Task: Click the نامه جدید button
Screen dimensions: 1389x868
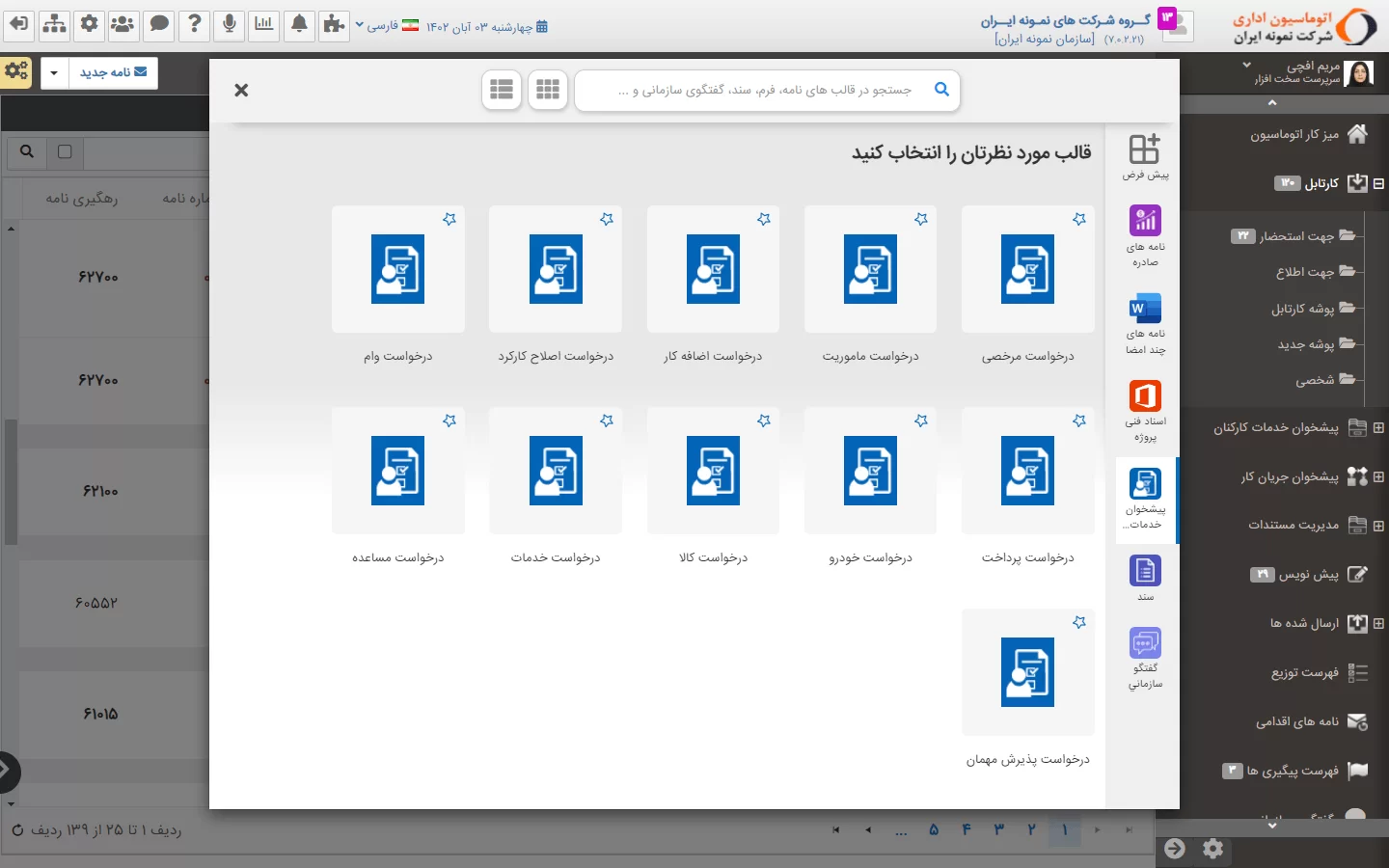Action: 113,73
